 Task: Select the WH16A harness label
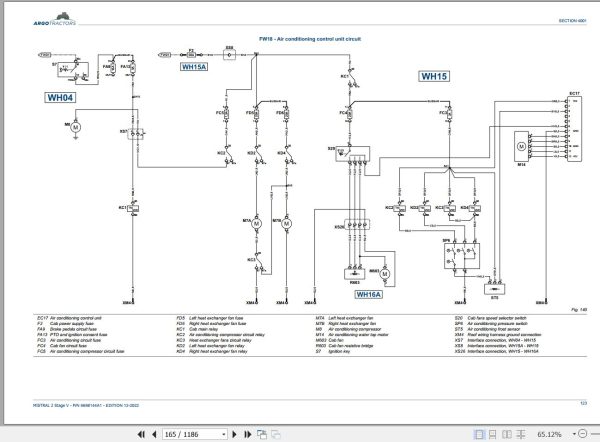click(368, 294)
